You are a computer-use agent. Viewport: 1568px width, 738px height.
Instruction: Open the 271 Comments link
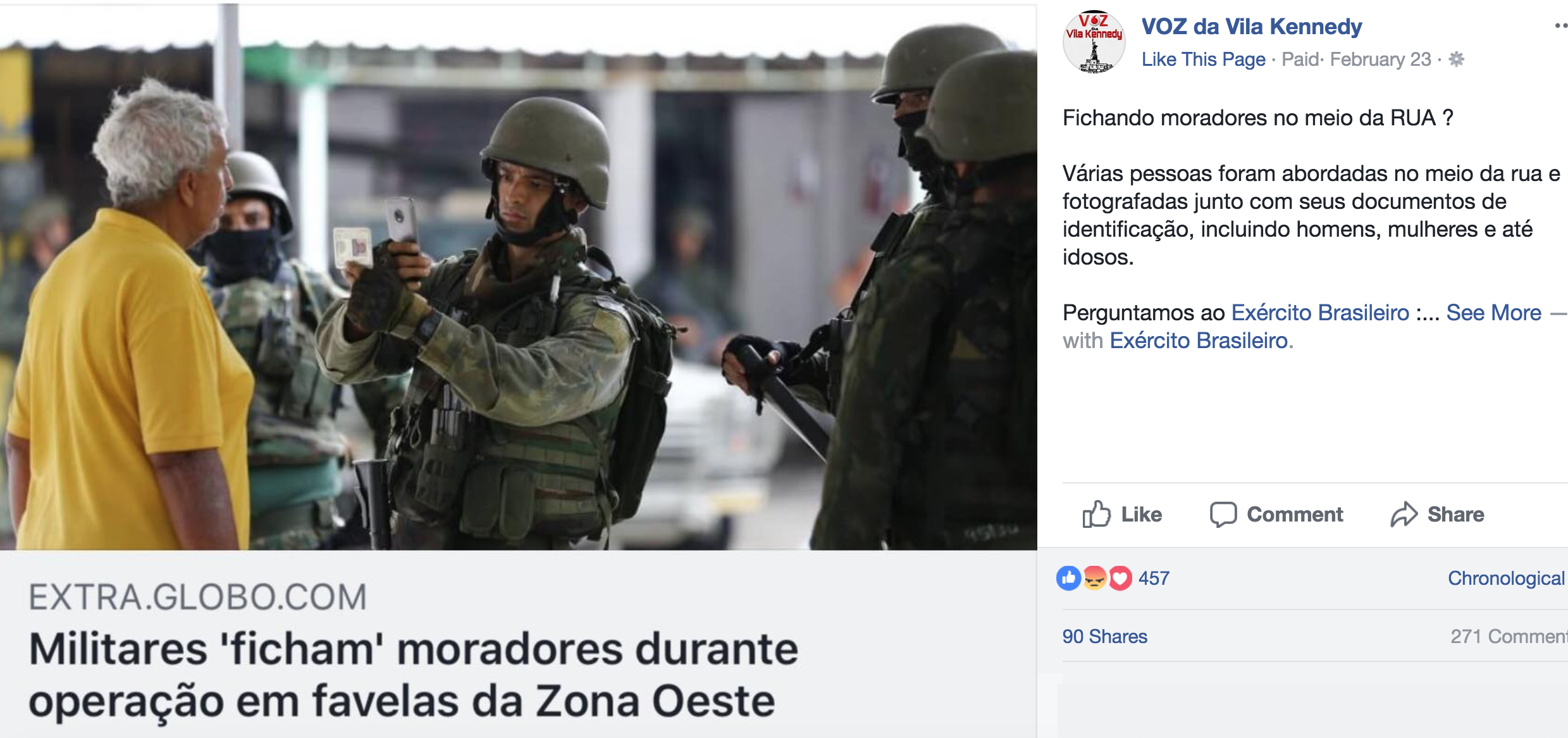[1509, 636]
